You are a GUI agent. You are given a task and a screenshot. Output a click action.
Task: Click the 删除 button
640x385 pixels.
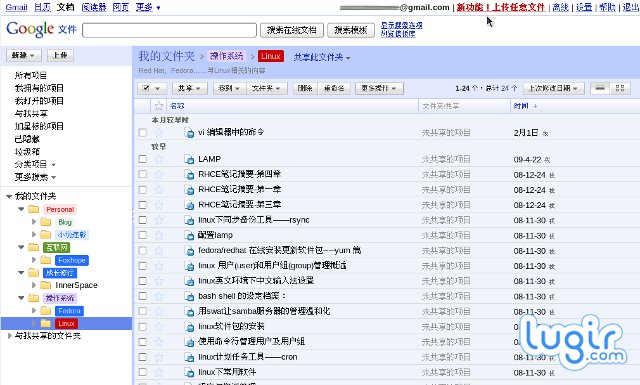click(305, 88)
